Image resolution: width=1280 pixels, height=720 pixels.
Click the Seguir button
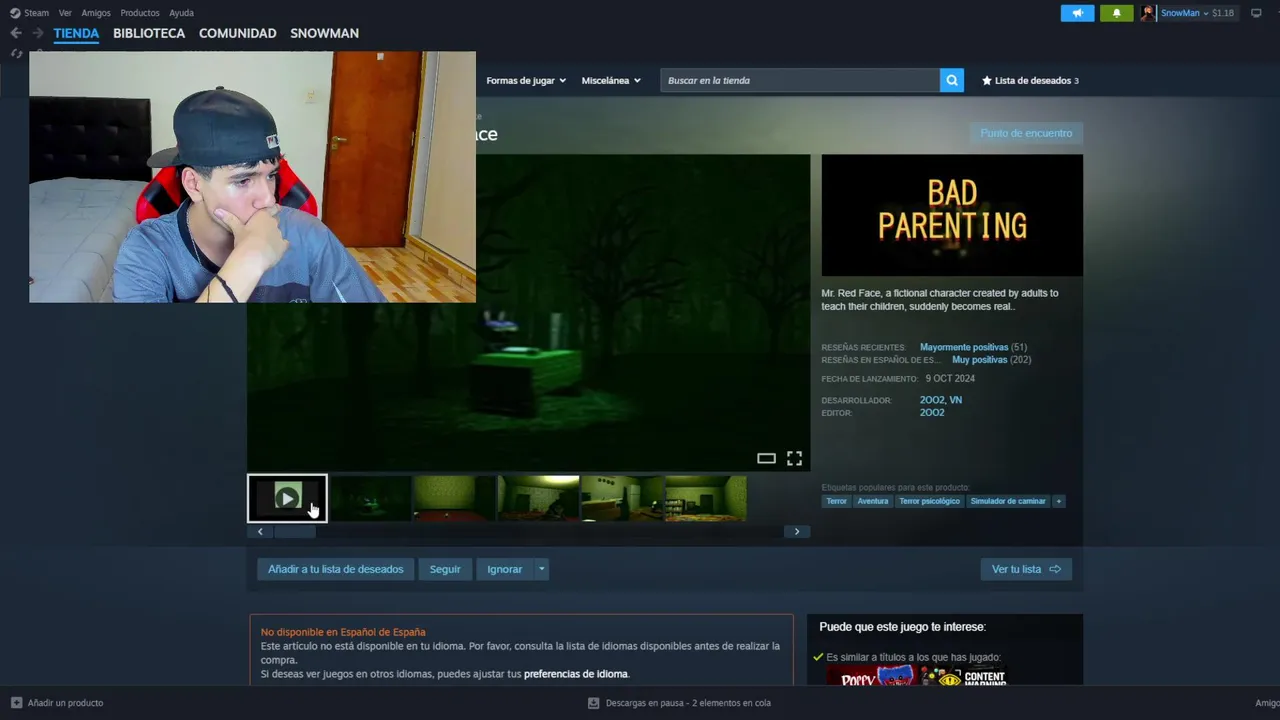pos(445,569)
